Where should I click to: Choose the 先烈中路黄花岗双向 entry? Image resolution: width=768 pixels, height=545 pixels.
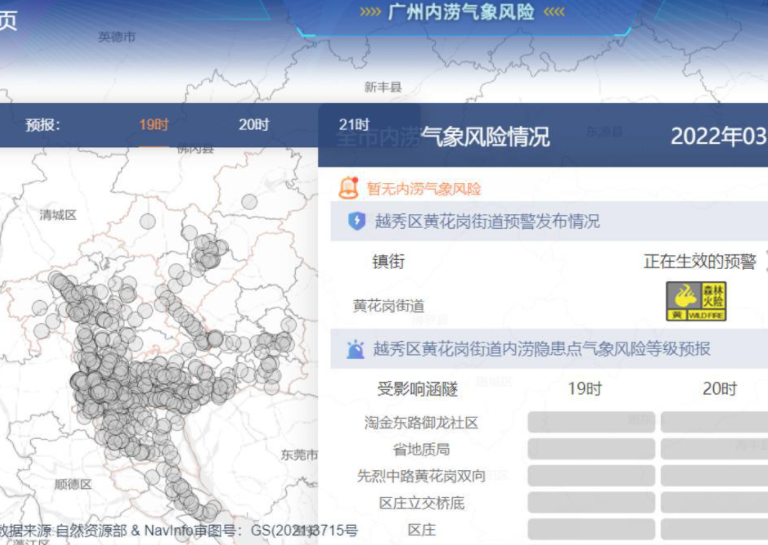point(421,476)
